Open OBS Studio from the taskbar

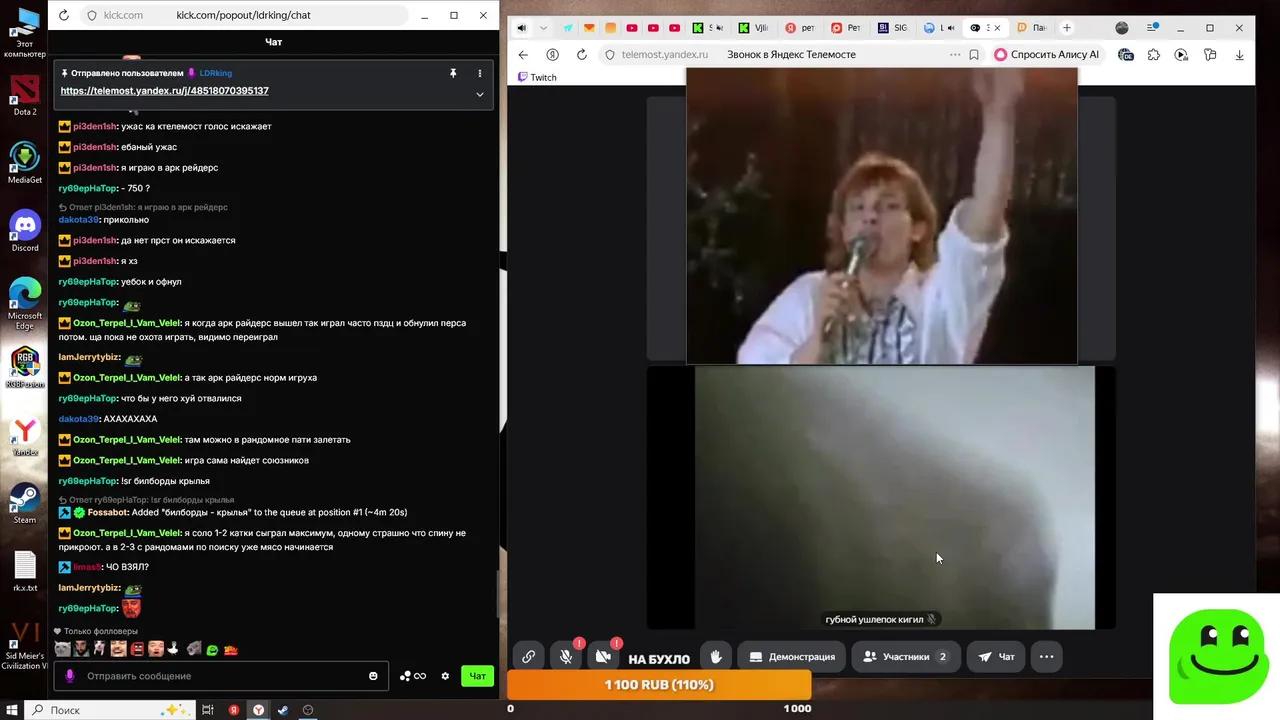tap(308, 710)
